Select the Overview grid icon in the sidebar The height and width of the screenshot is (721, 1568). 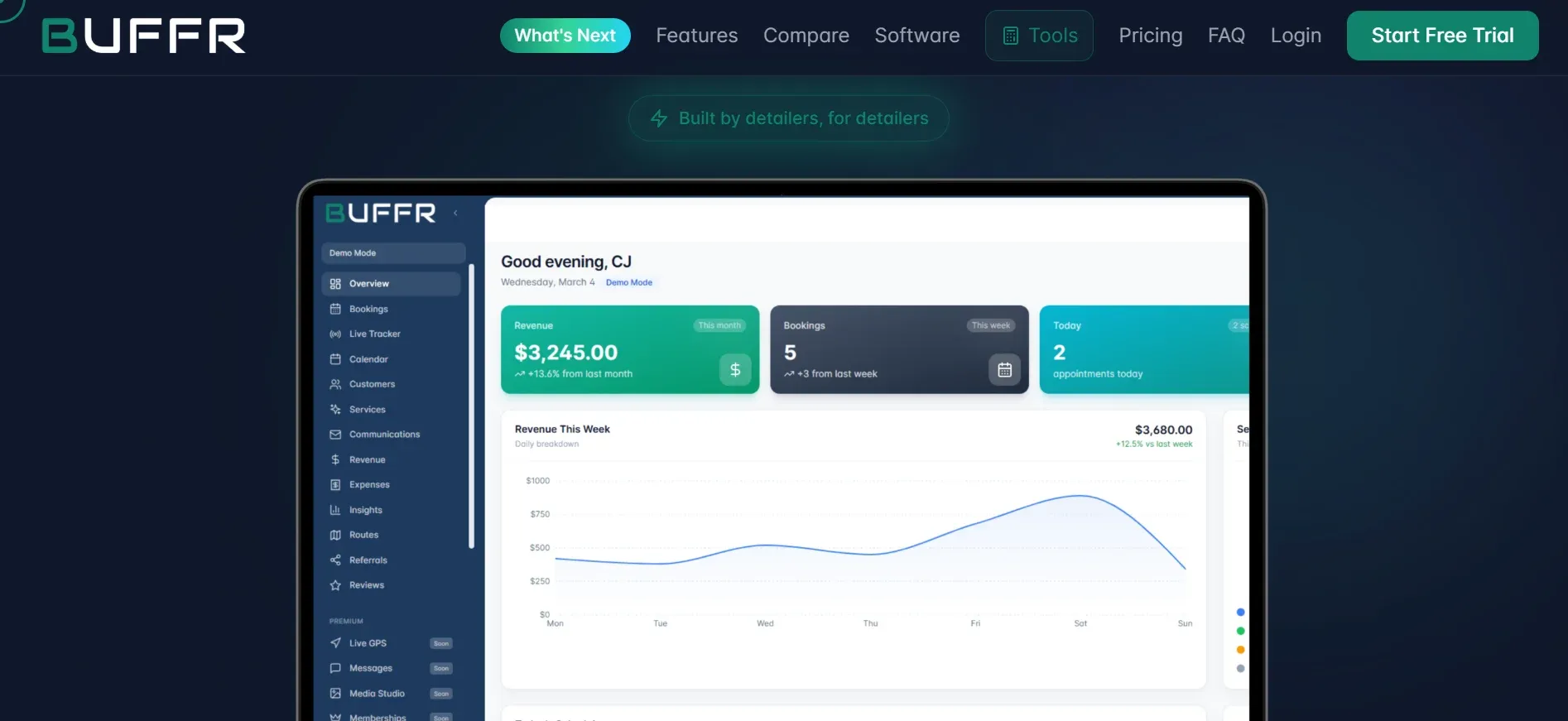tap(335, 284)
